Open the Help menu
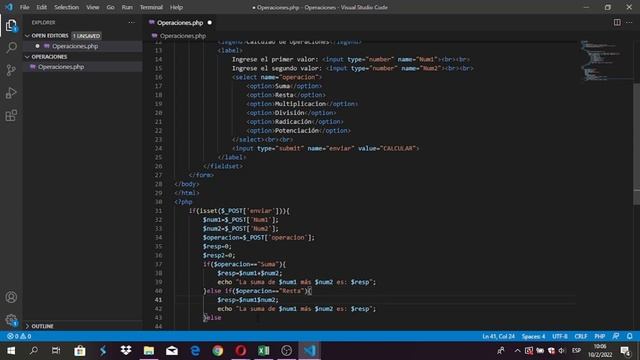The image size is (640, 360). [x=176, y=7]
